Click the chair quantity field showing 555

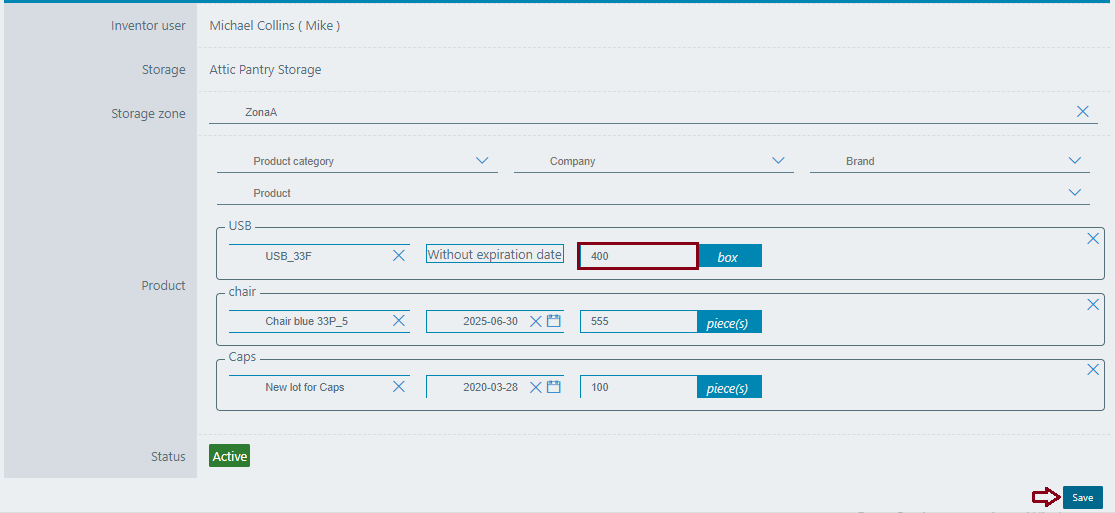coord(637,322)
